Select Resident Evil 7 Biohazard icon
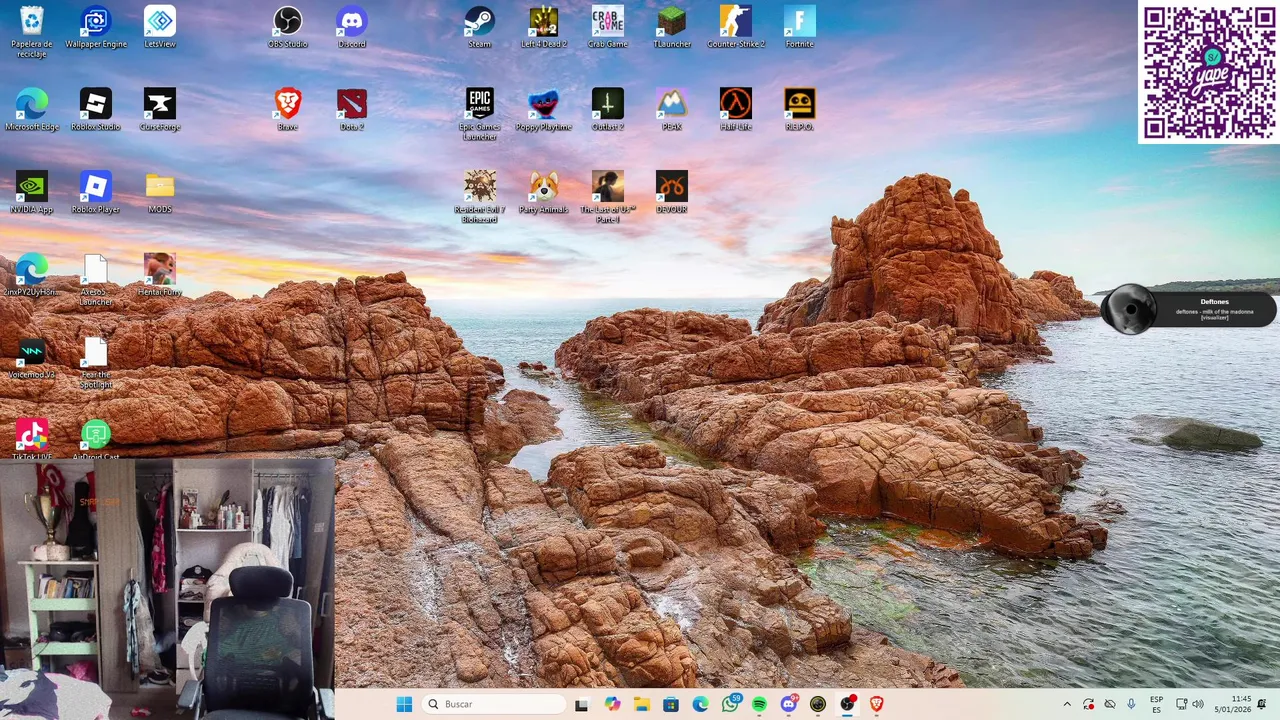The image size is (1280, 720). coord(480,197)
